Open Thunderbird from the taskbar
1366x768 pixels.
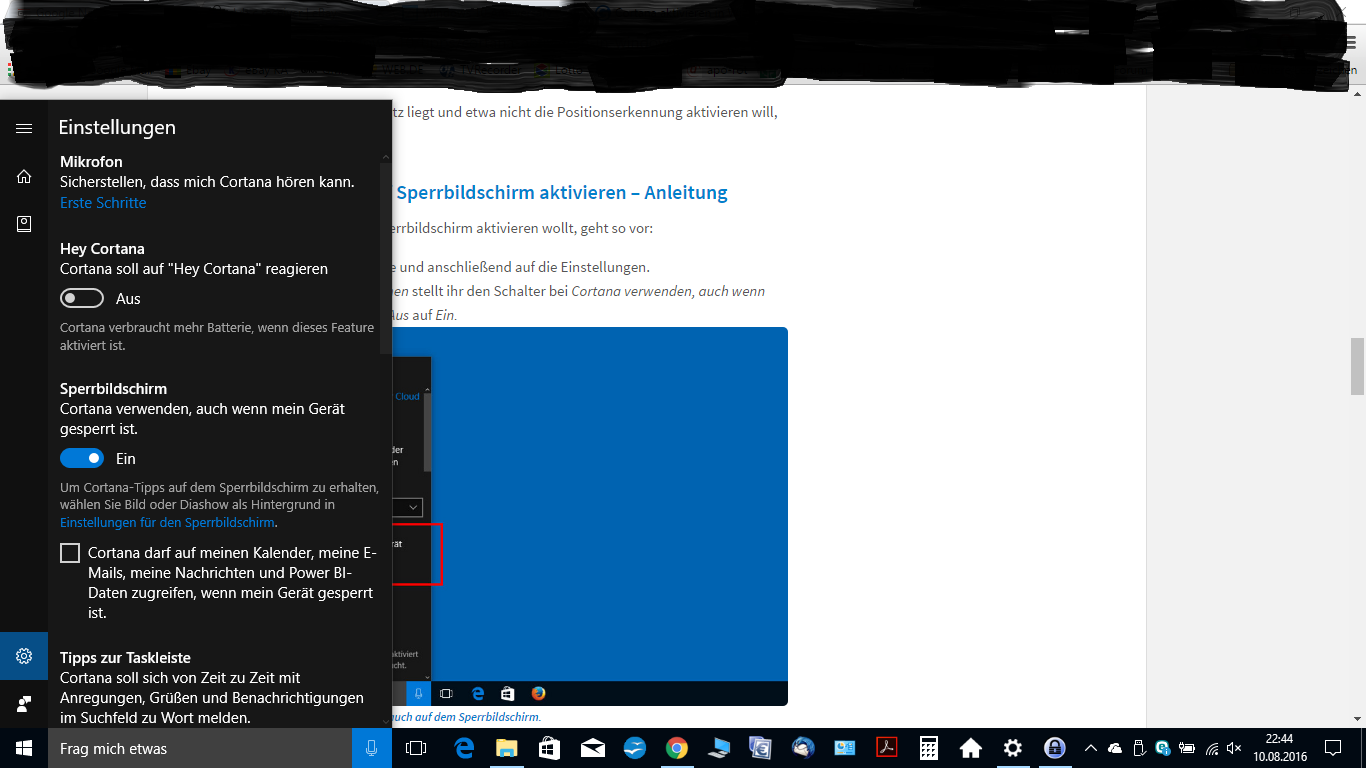coord(803,748)
